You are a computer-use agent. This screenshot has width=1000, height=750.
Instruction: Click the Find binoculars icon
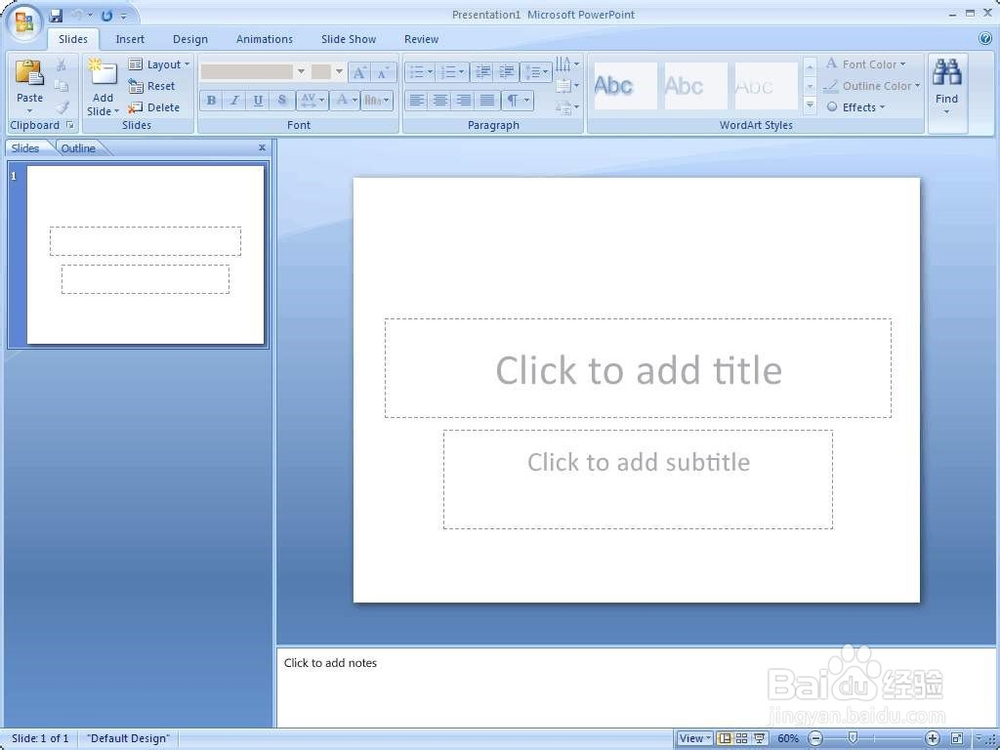coord(946,73)
